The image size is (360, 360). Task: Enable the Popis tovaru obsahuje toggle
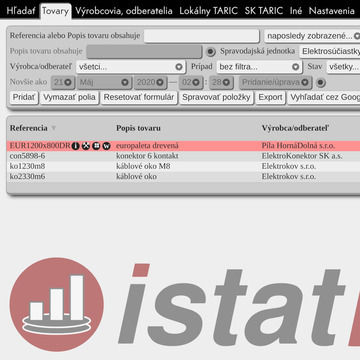[x=211, y=52]
